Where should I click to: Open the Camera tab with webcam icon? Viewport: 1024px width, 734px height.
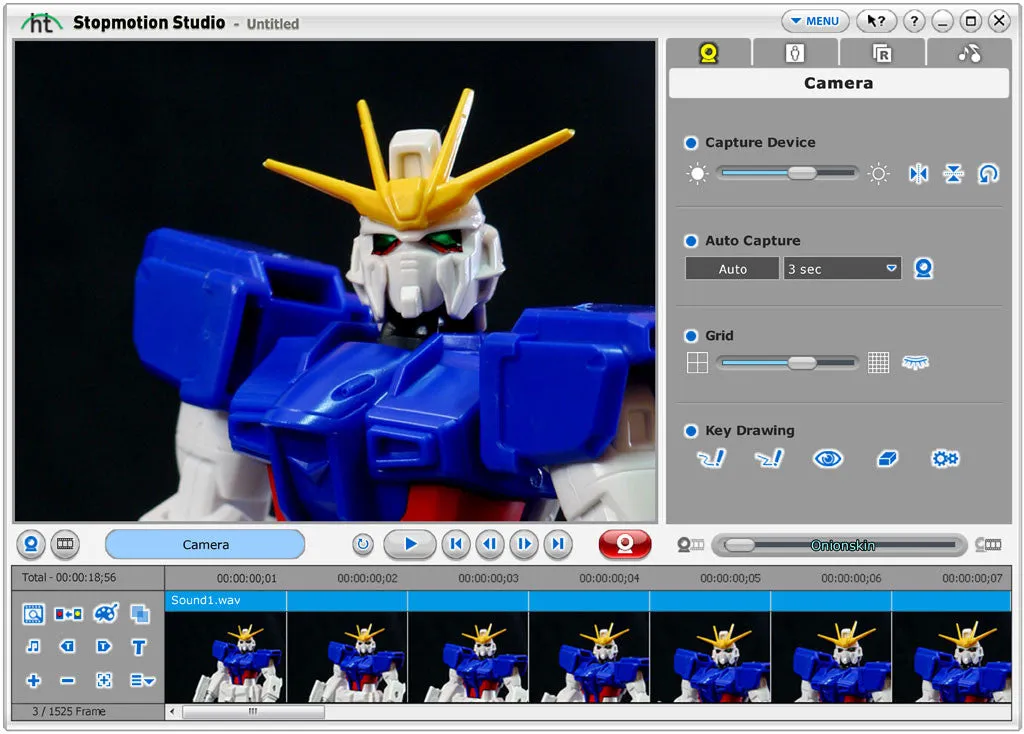(709, 53)
